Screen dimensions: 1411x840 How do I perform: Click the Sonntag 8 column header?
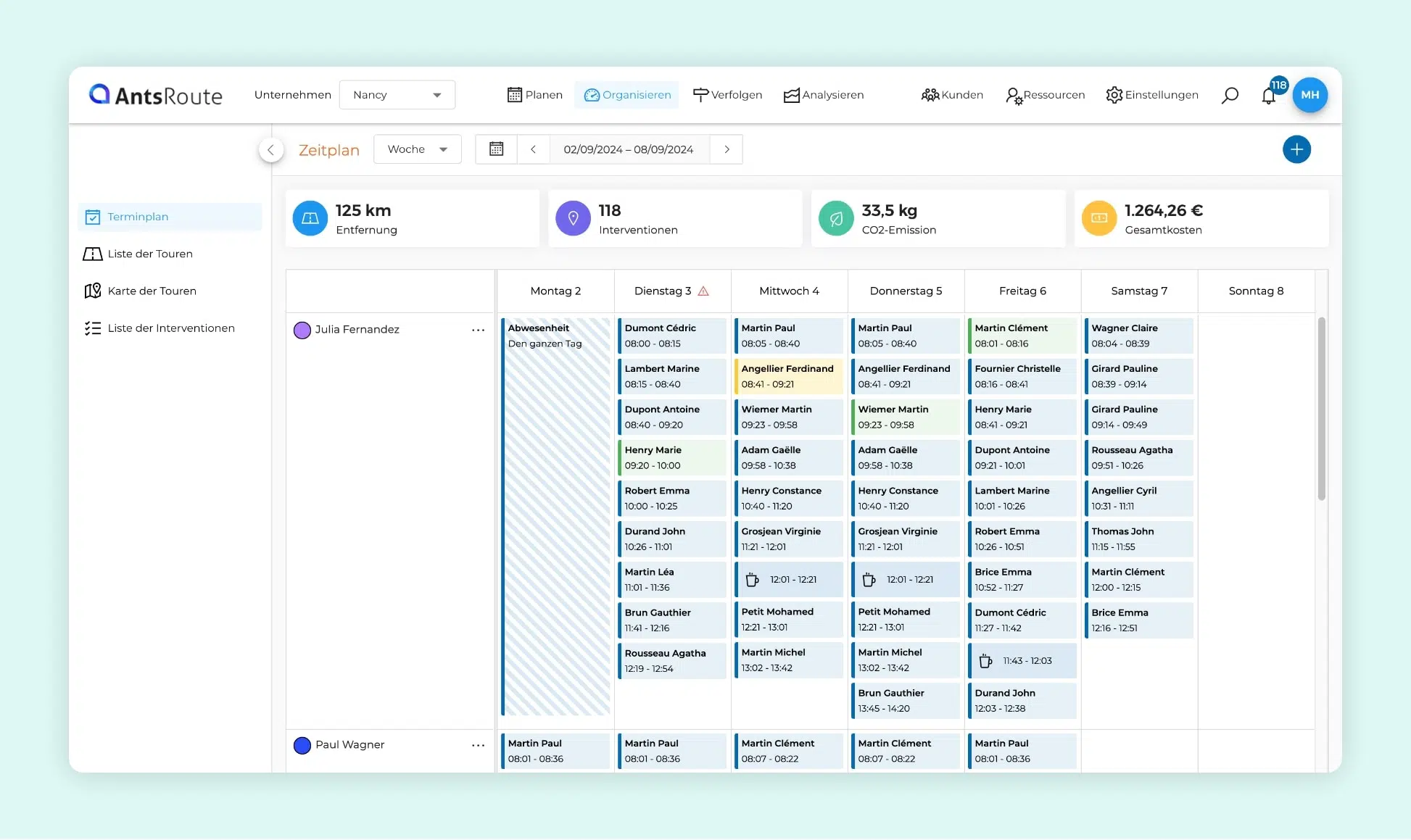tap(1256, 291)
